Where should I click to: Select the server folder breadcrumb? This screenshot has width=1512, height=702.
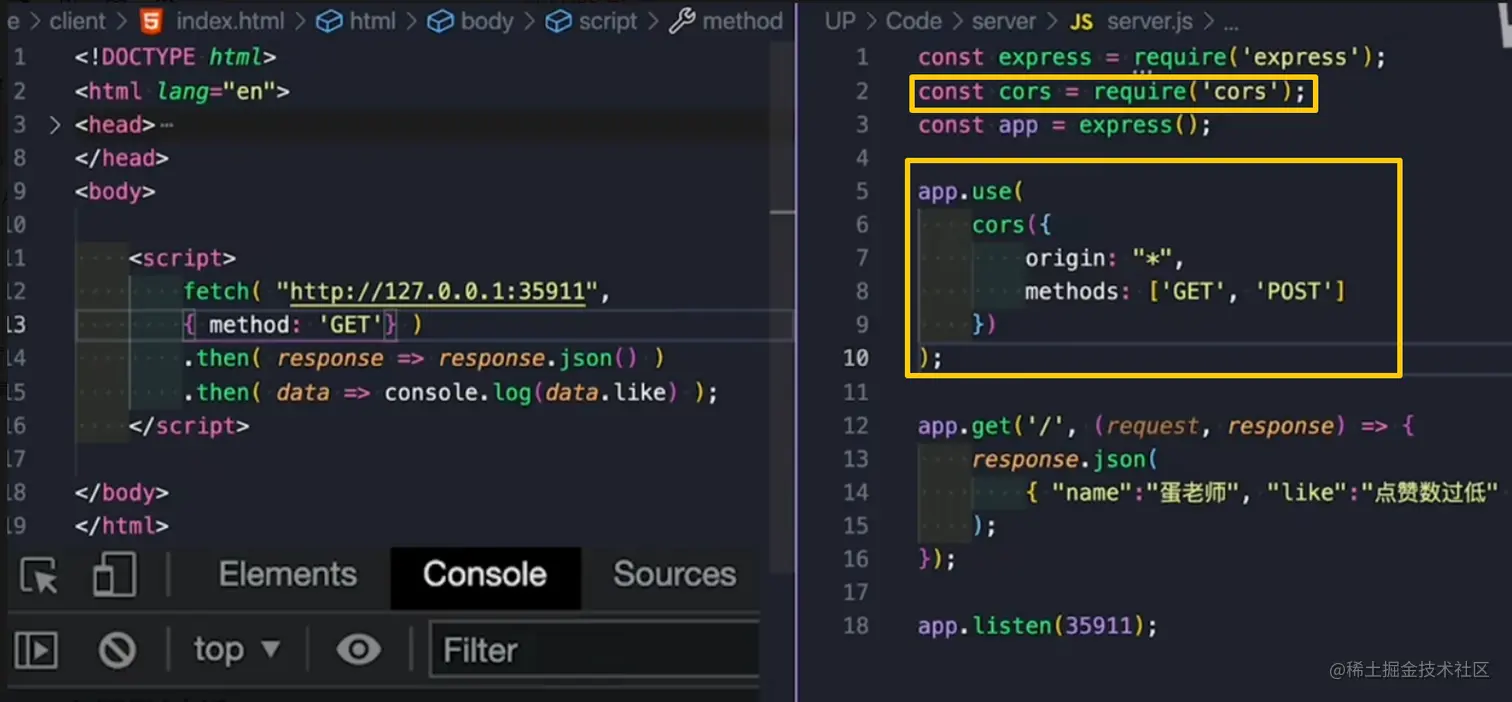1004,20
